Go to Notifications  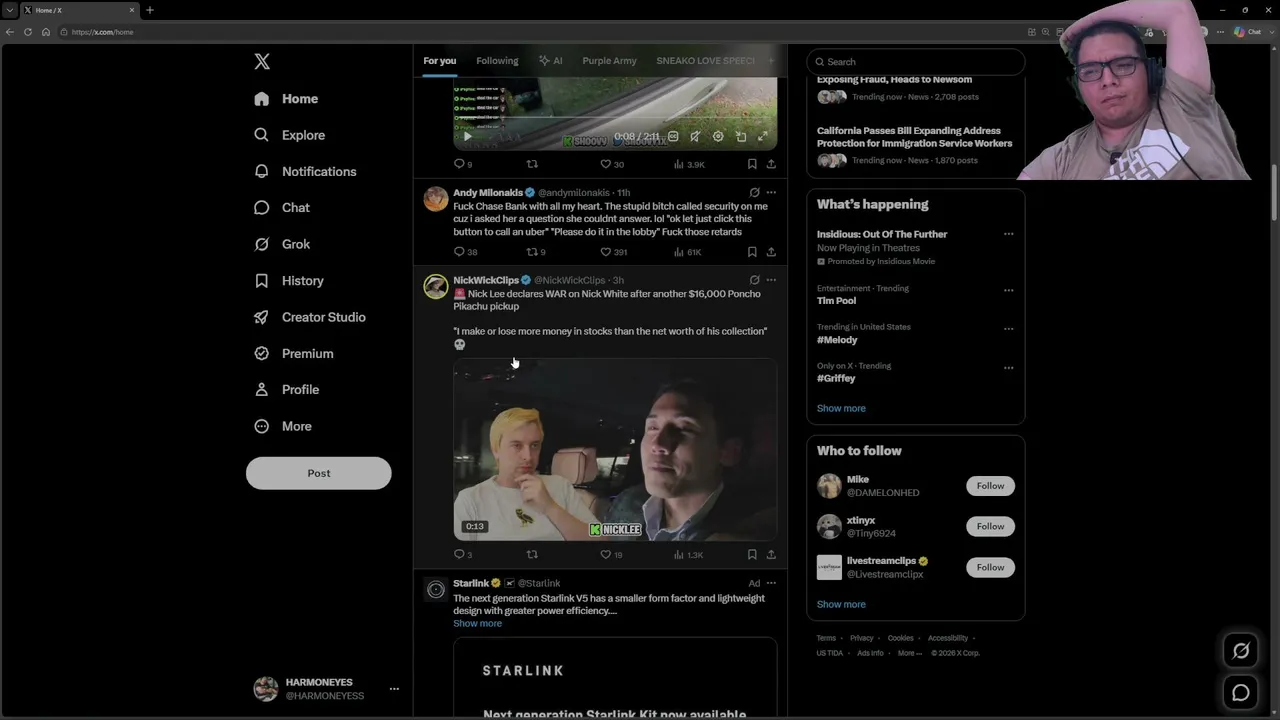305,171
